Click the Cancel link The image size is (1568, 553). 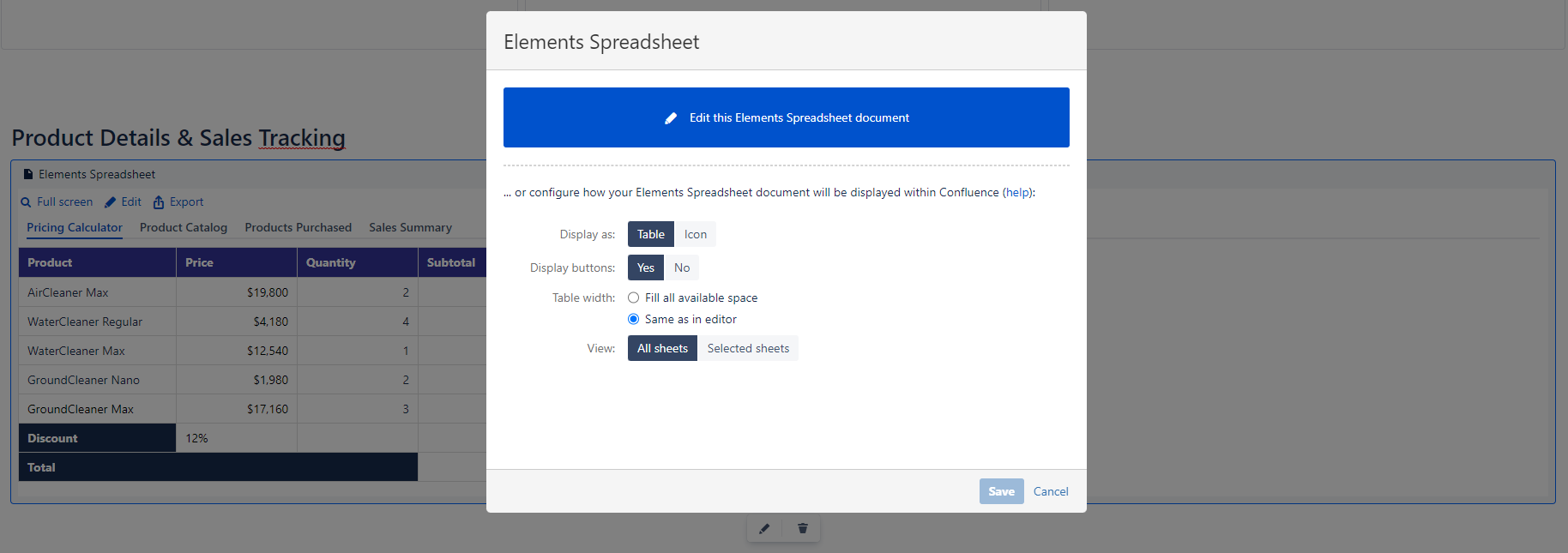point(1051,491)
